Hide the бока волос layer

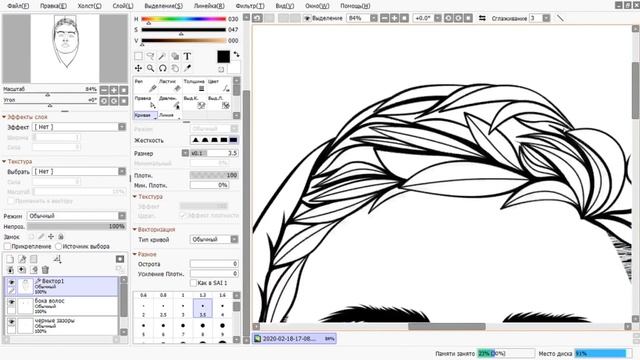click(11, 302)
